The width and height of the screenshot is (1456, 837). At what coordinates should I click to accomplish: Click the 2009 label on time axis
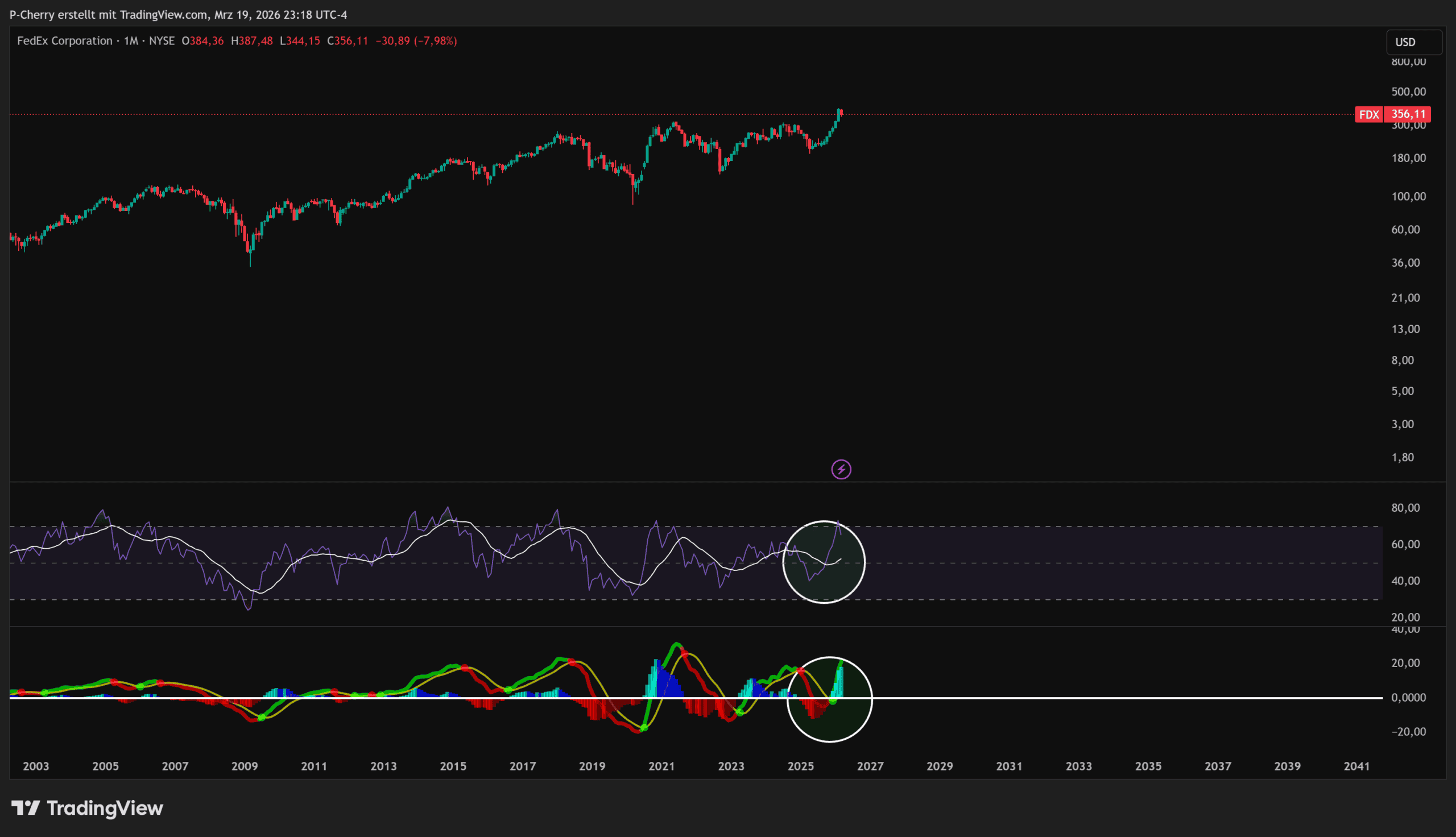click(245, 766)
